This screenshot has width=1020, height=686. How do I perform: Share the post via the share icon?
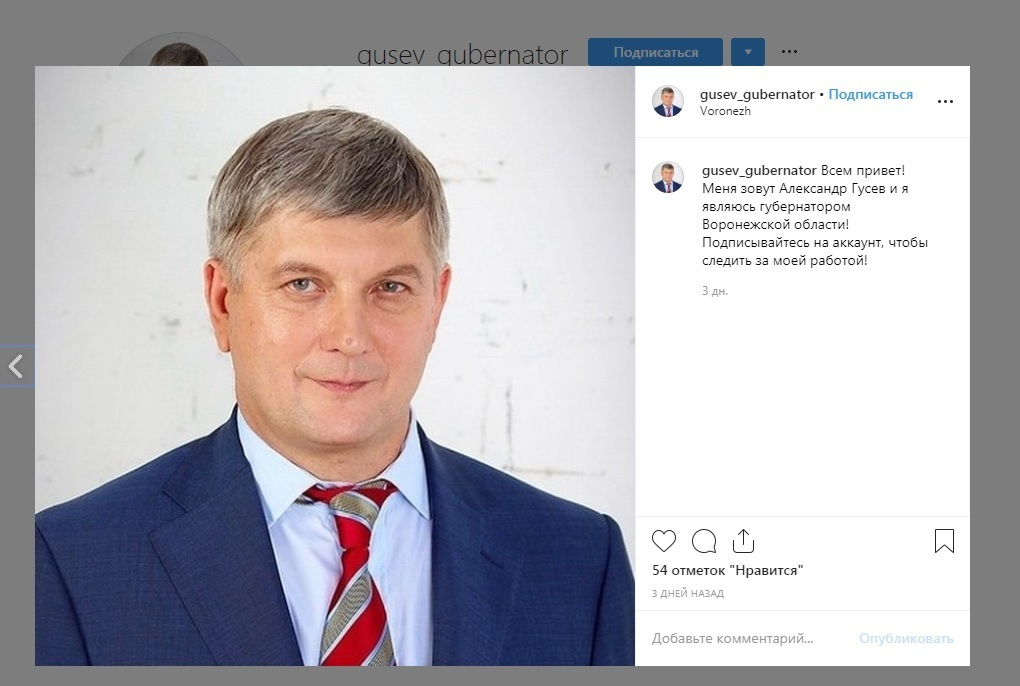tap(743, 540)
